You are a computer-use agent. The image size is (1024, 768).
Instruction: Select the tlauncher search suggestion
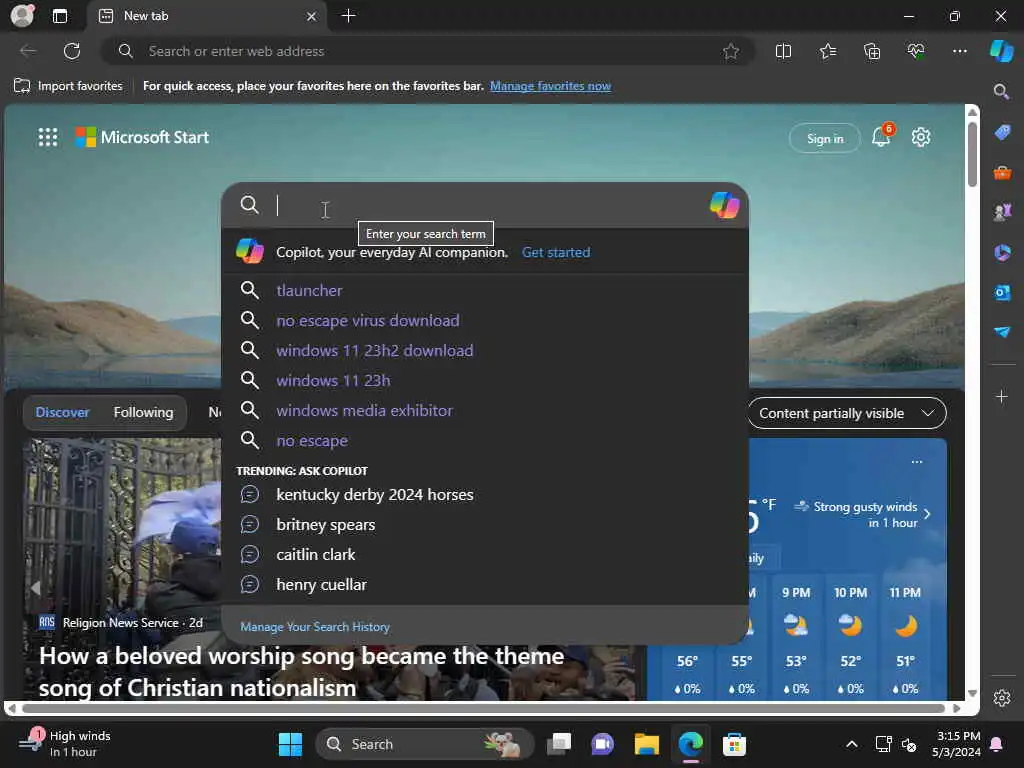(485, 290)
